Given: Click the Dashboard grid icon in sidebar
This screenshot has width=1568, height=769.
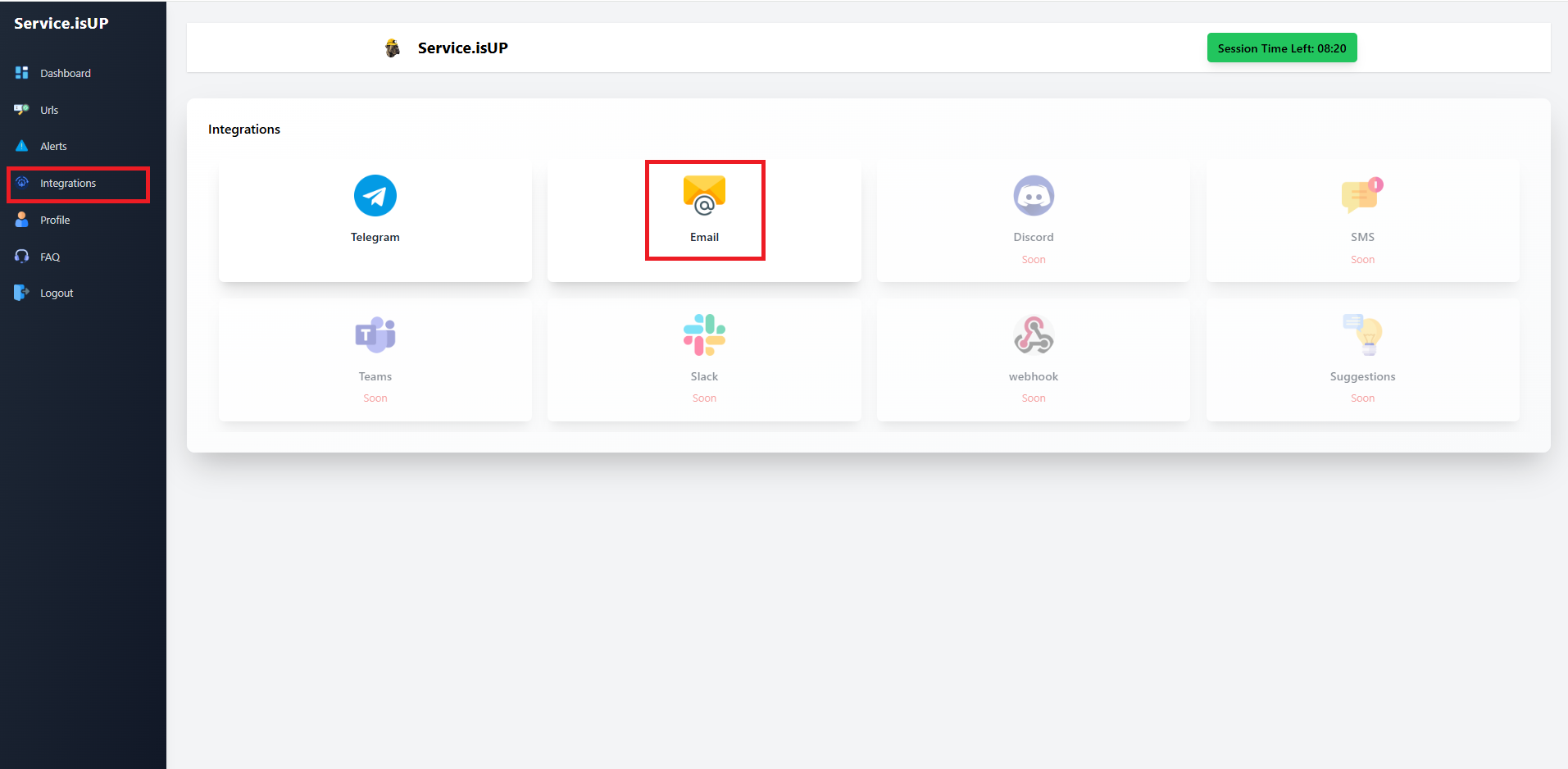Looking at the screenshot, I should tap(22, 73).
